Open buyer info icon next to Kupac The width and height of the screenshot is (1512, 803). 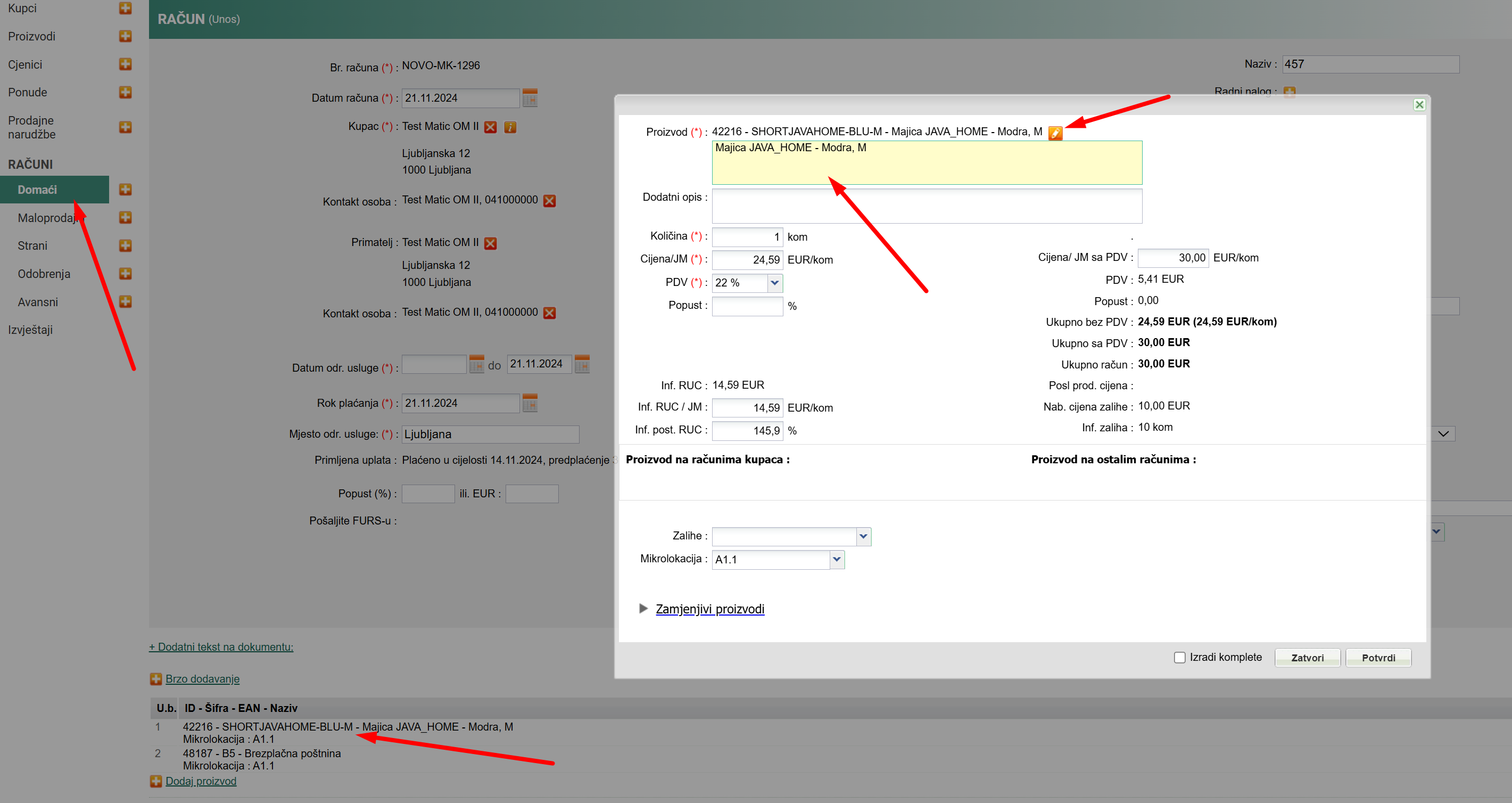510,127
